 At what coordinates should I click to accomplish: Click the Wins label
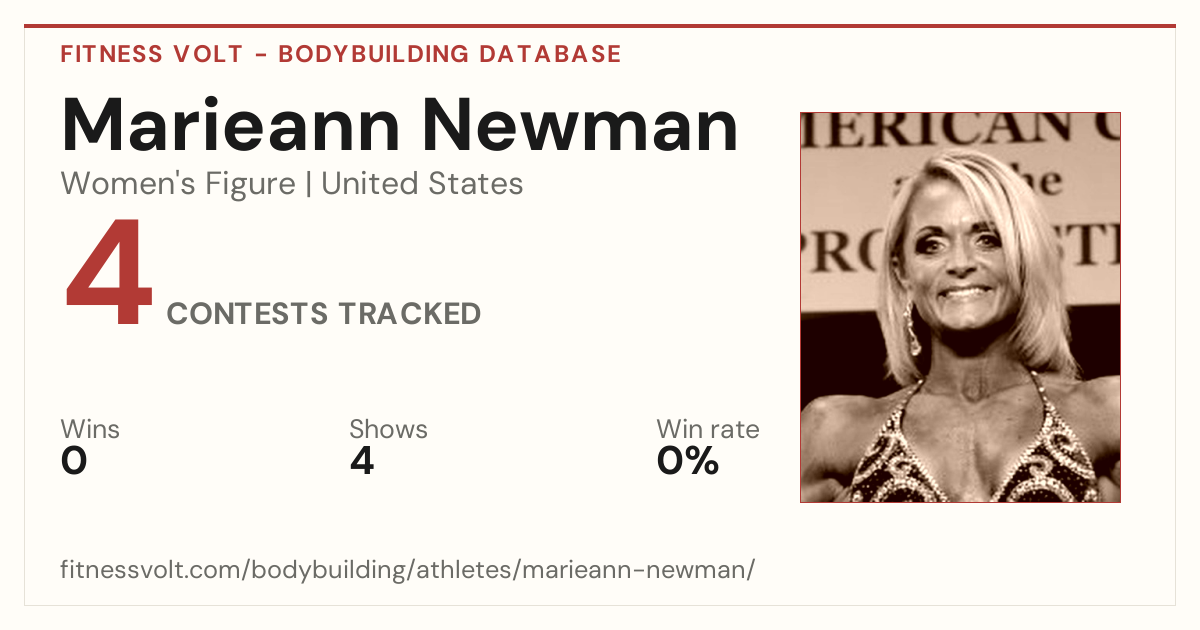pos(90,430)
